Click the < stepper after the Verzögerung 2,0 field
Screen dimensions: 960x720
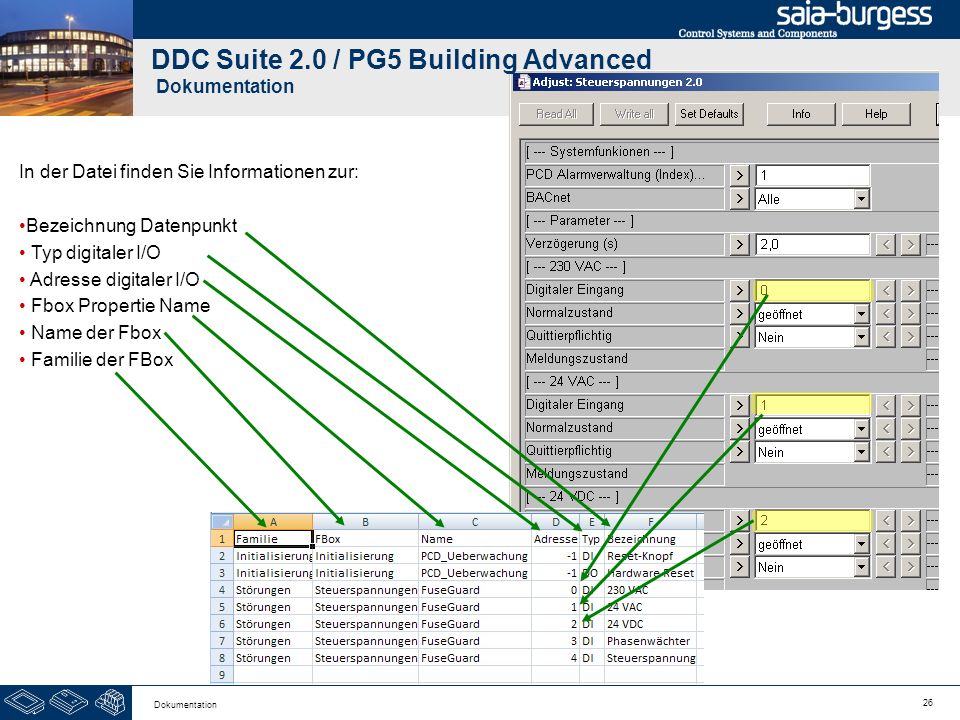(885, 245)
